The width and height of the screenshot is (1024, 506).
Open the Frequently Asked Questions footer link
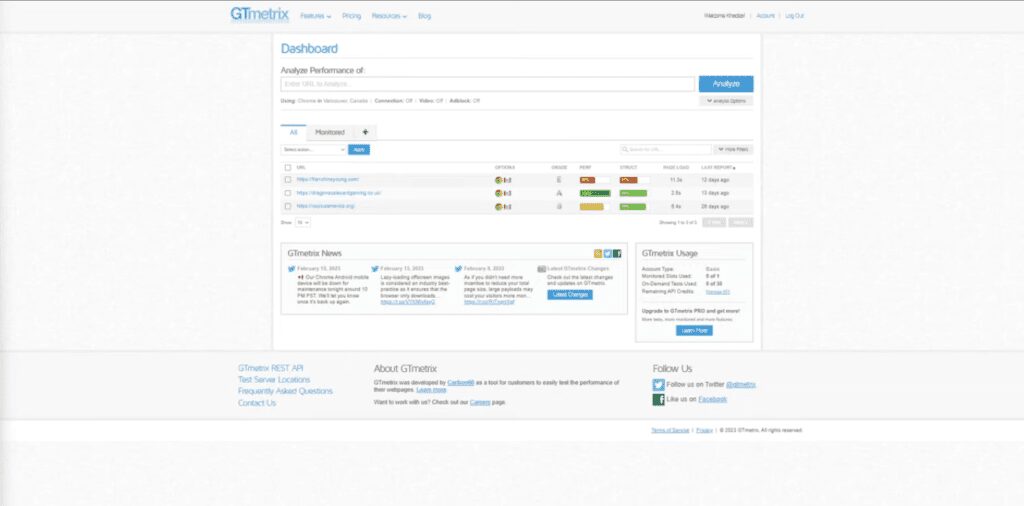[x=285, y=391]
